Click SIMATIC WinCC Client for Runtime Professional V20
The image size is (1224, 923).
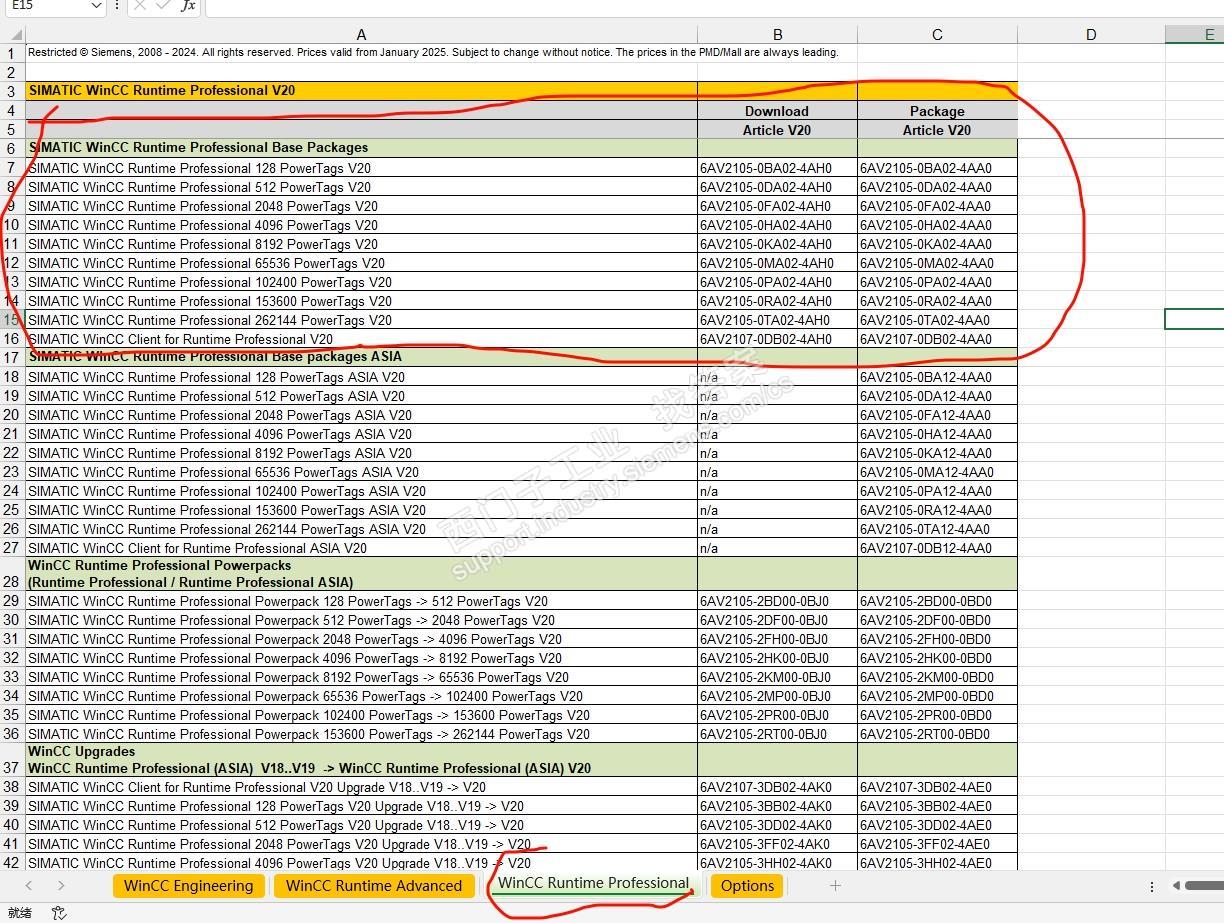(x=361, y=339)
